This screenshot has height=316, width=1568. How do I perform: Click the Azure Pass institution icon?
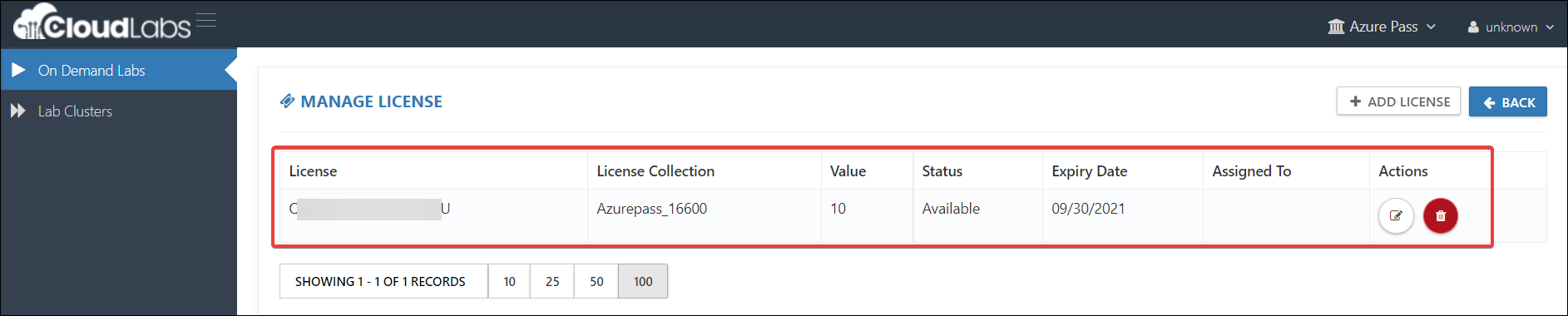tap(1336, 27)
